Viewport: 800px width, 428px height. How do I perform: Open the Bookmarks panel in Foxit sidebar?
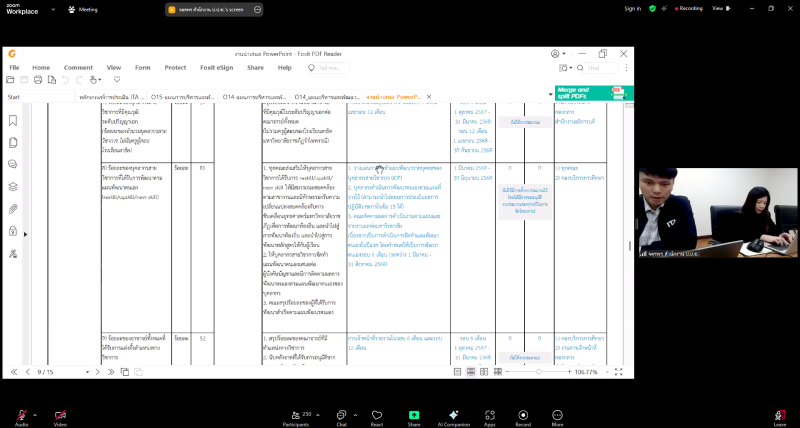click(x=13, y=120)
